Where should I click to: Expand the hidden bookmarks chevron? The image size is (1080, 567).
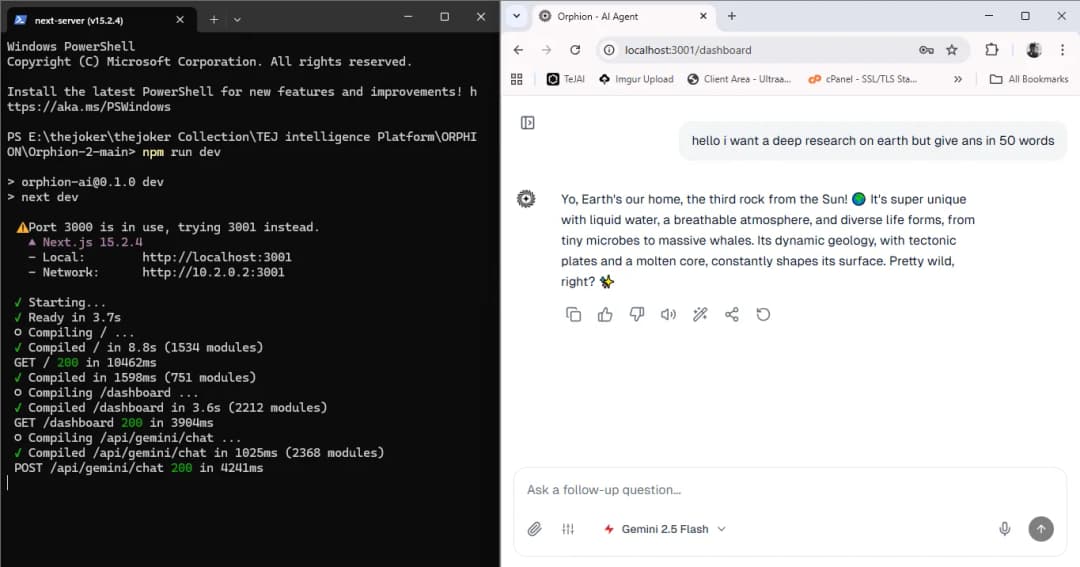[957, 79]
